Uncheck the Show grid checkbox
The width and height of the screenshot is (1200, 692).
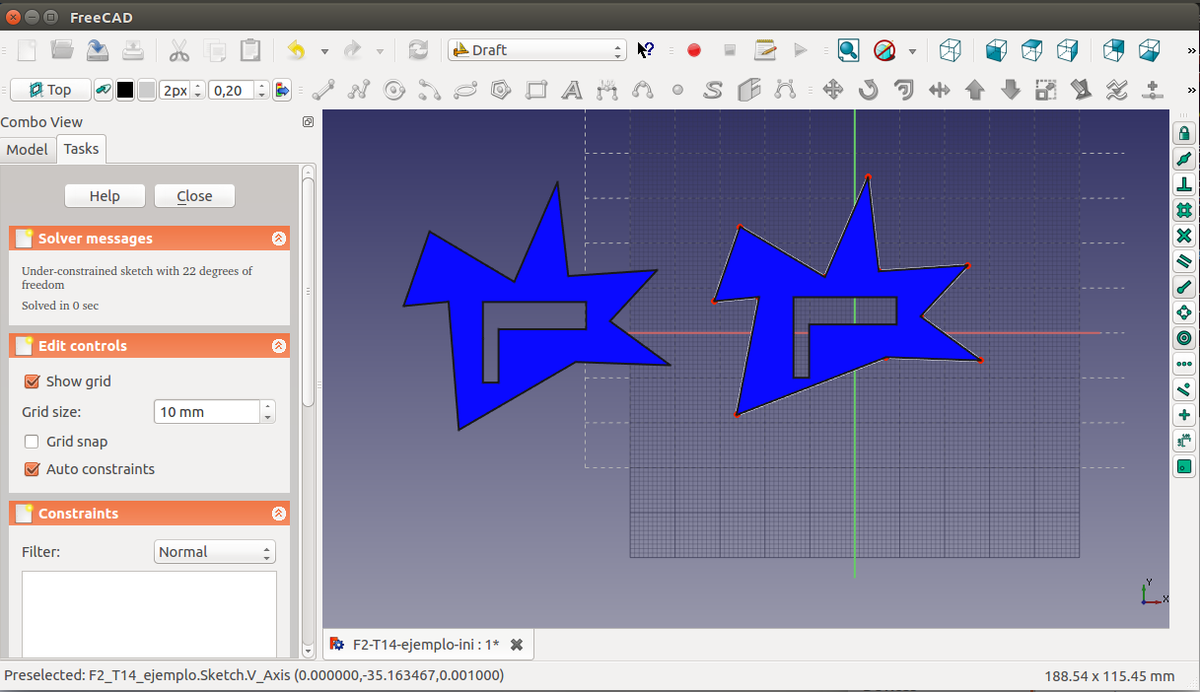click(x=32, y=381)
